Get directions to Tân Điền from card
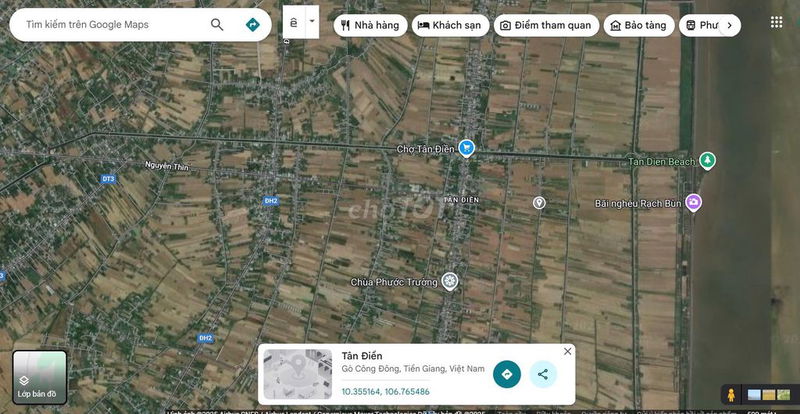This screenshot has height=414, width=800. pyautogui.click(x=507, y=374)
